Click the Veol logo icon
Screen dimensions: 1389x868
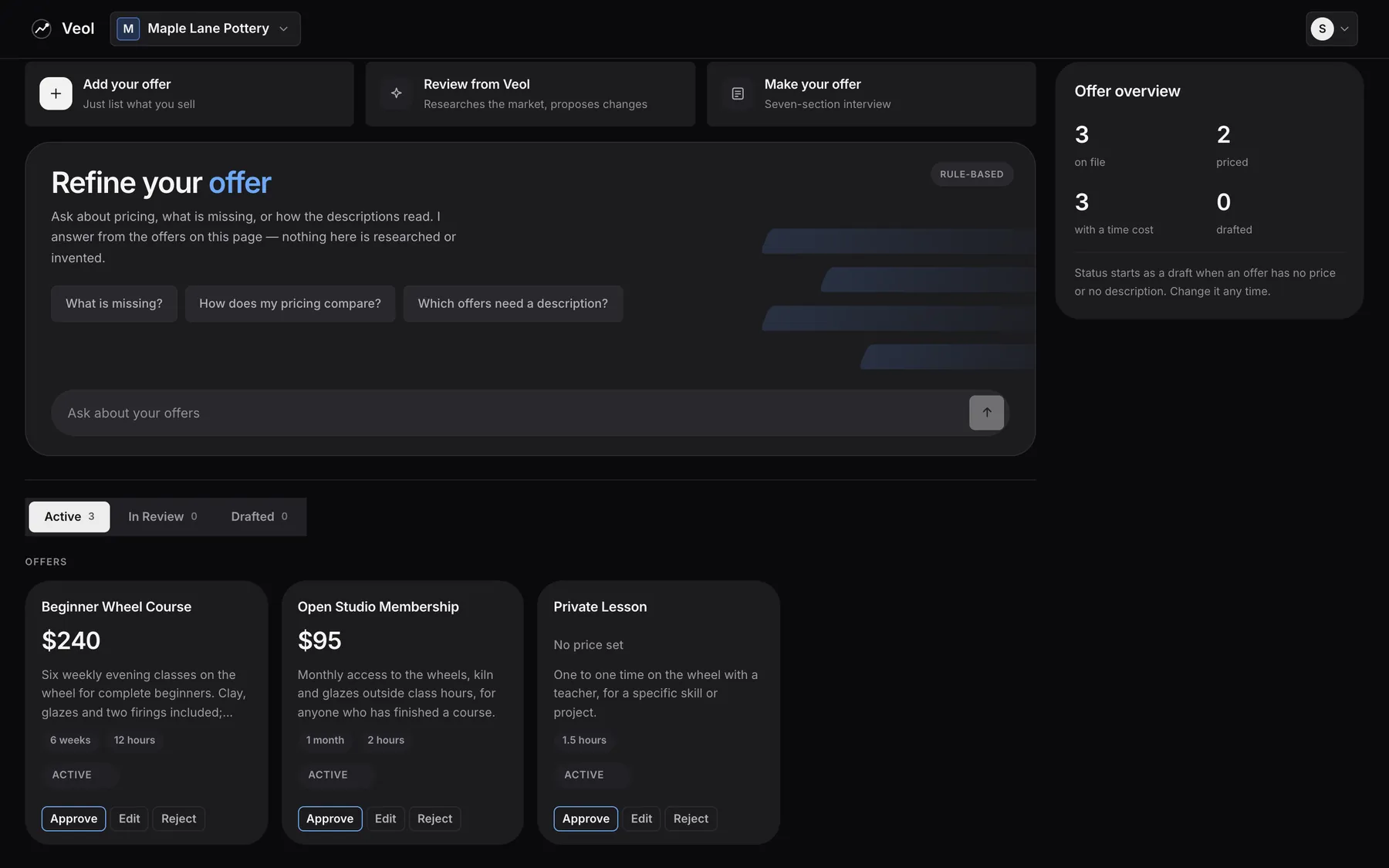pyautogui.click(x=42, y=29)
